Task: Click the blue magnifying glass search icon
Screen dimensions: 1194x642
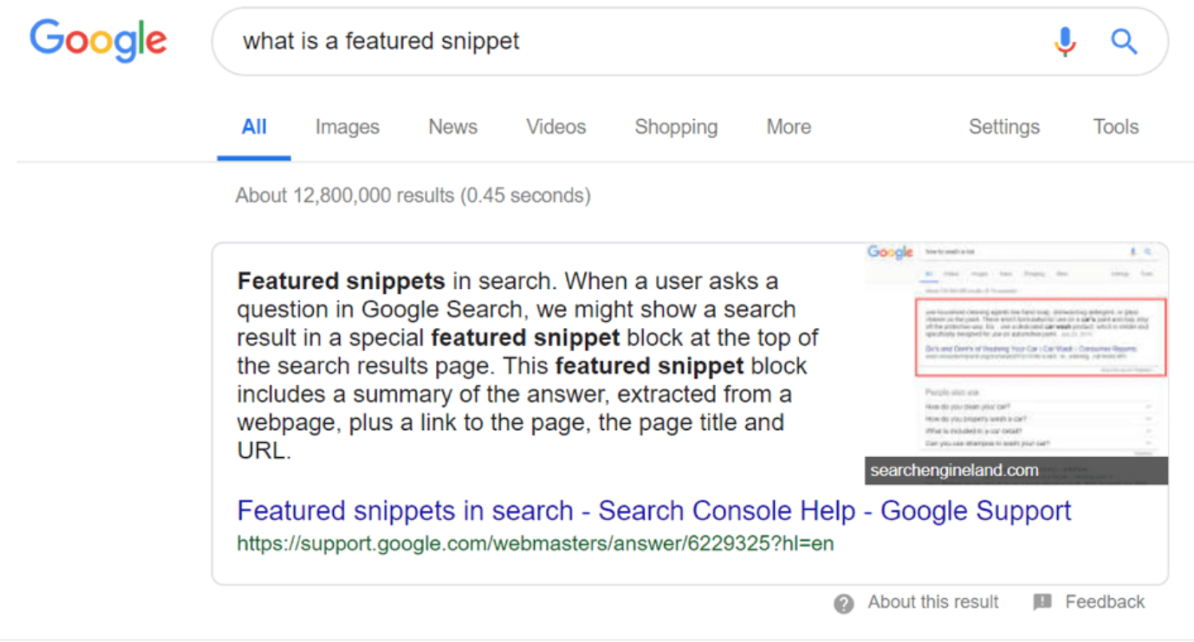Action: pyautogui.click(x=1123, y=42)
